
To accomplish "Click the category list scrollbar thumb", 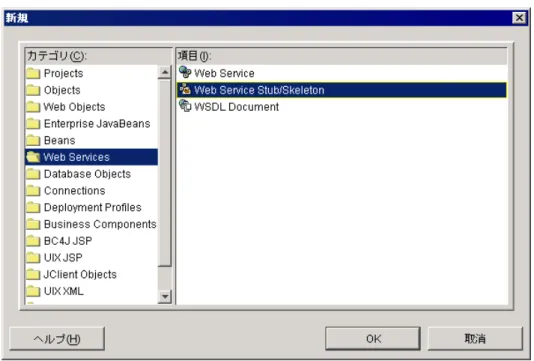I will coord(165,173).
